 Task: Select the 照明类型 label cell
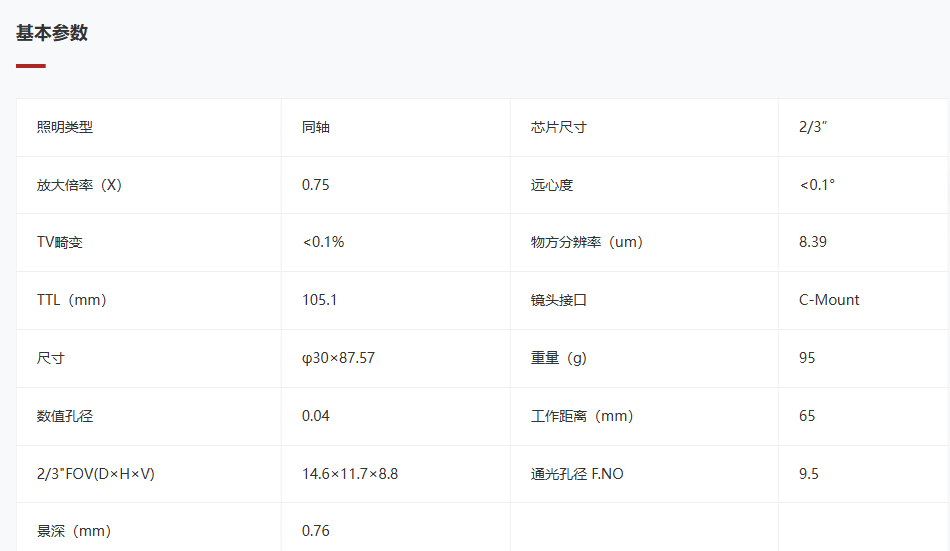[x=148, y=127]
